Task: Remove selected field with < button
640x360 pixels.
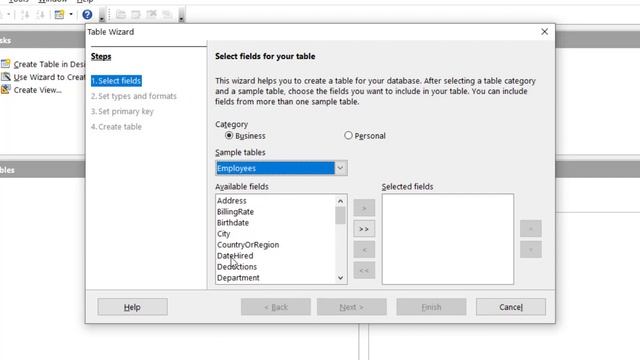Action: (x=364, y=250)
